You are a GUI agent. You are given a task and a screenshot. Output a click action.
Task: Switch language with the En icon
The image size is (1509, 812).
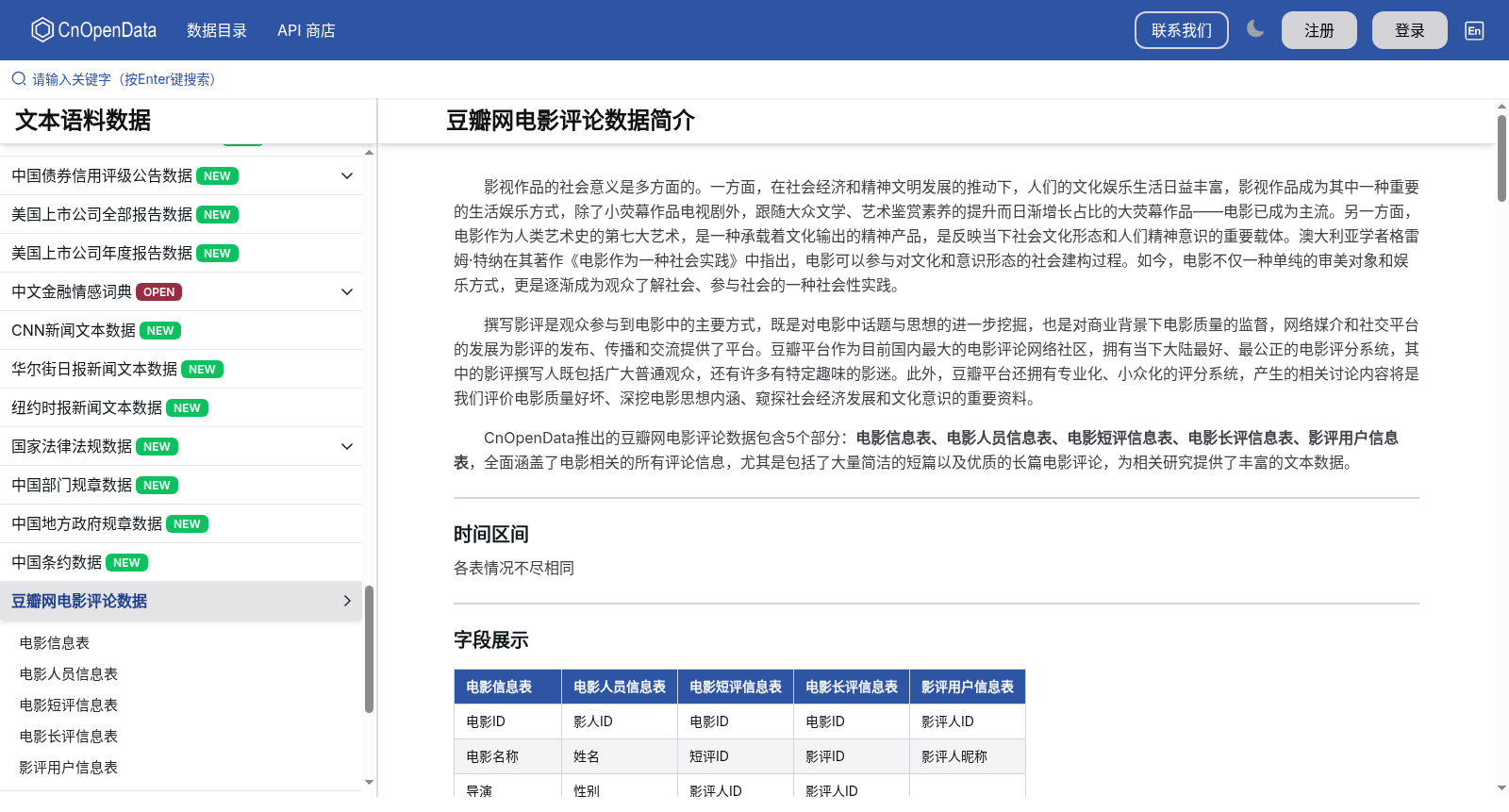pyautogui.click(x=1474, y=30)
